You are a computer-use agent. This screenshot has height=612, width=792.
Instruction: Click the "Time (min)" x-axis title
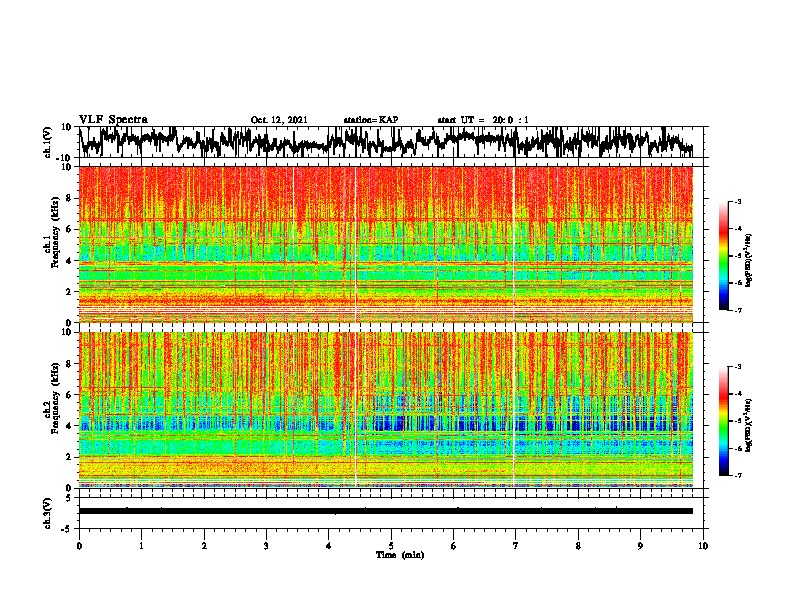coord(400,555)
